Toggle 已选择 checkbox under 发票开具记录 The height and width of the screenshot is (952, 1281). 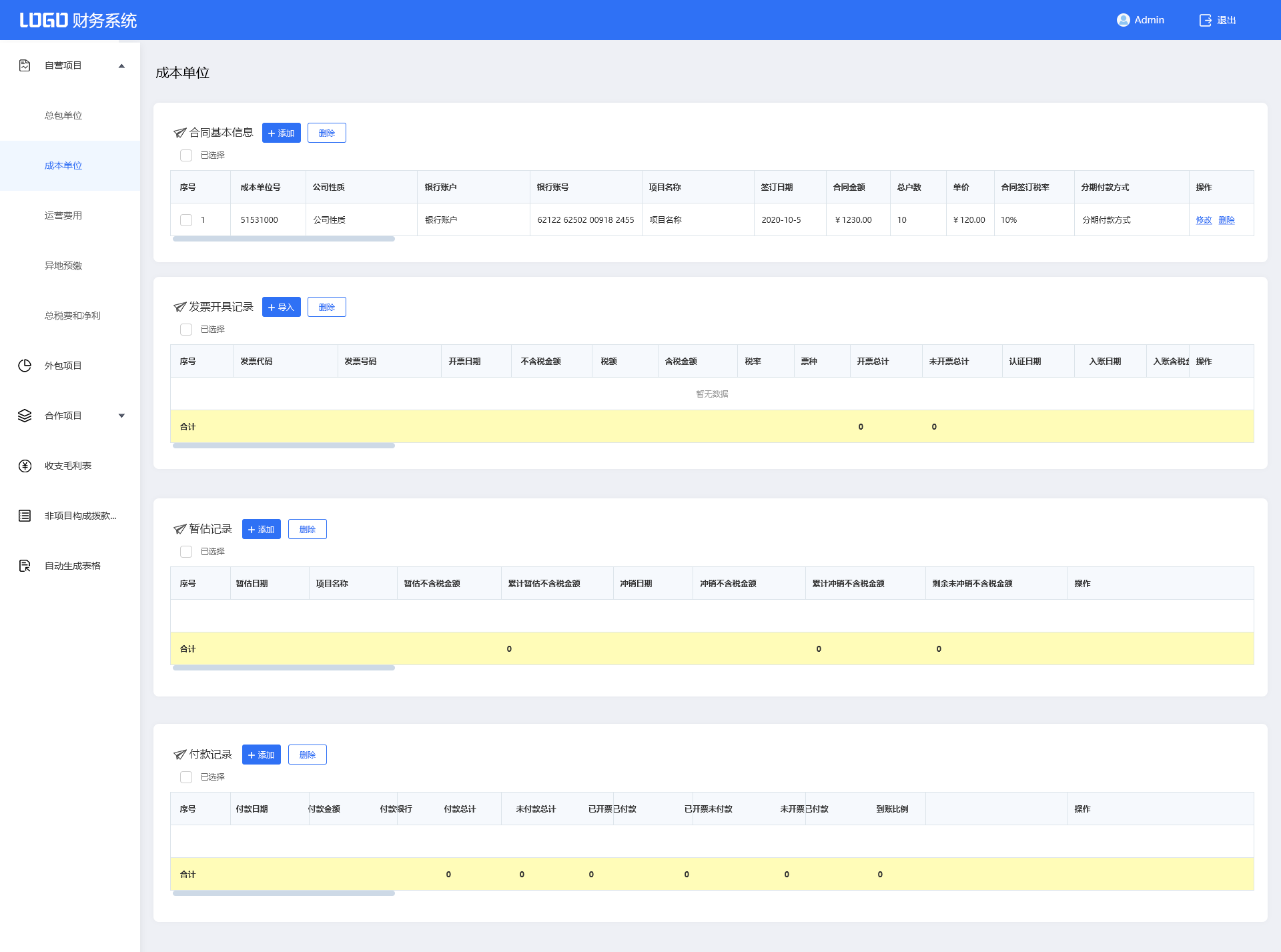(x=186, y=330)
